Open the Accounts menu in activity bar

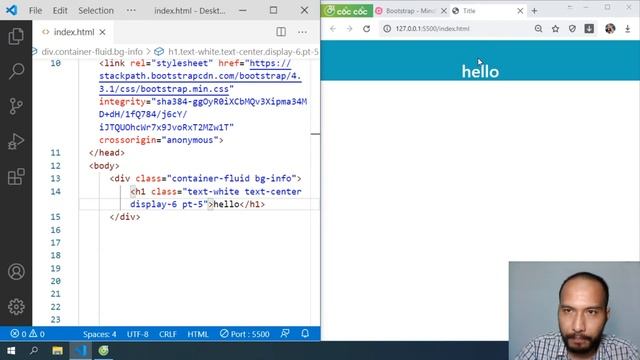pyautogui.click(x=16, y=272)
